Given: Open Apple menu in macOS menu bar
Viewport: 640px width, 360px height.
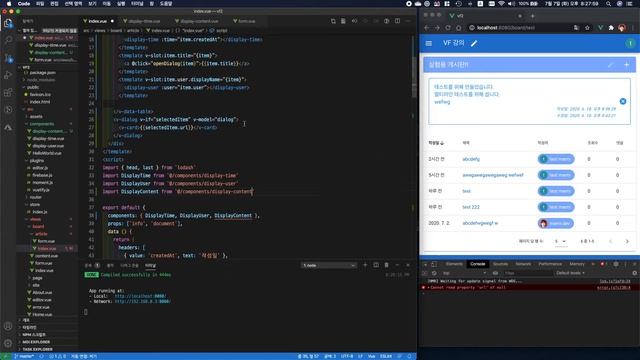Looking at the screenshot, I should click(8, 4).
